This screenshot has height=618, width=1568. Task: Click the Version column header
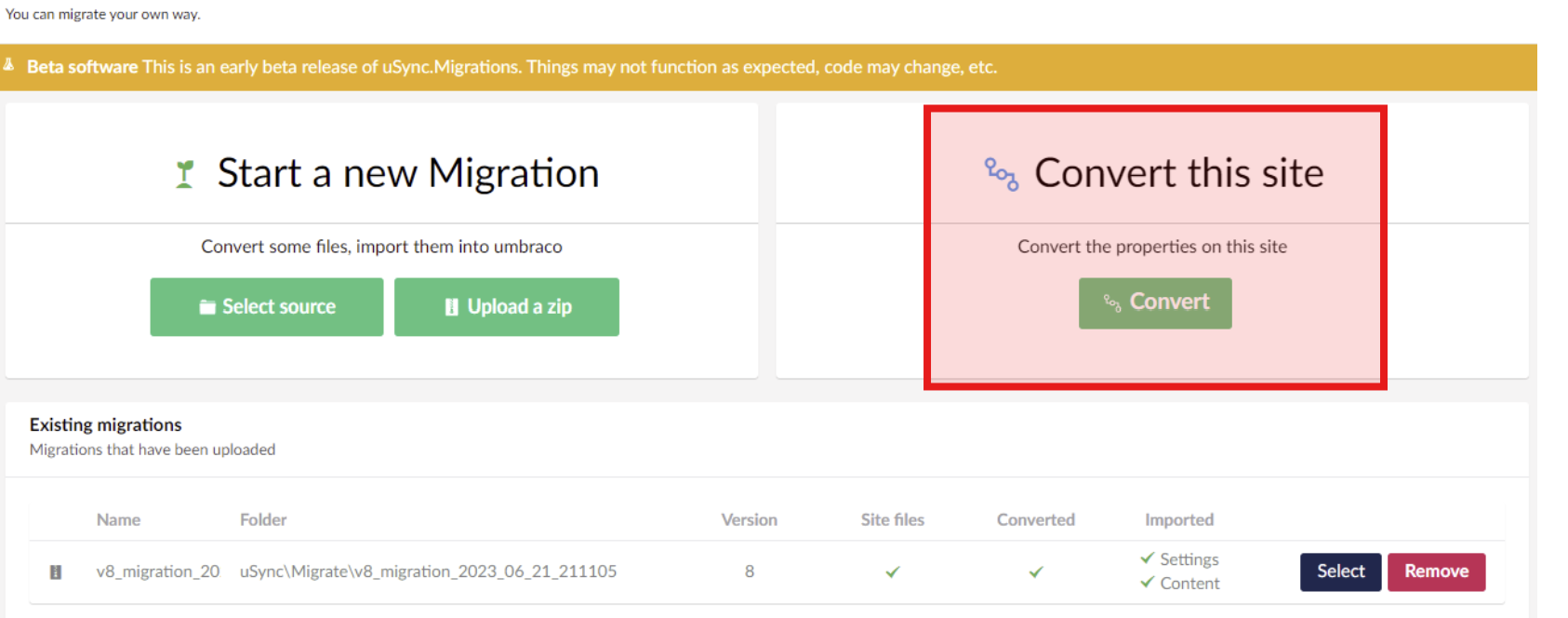point(749,520)
